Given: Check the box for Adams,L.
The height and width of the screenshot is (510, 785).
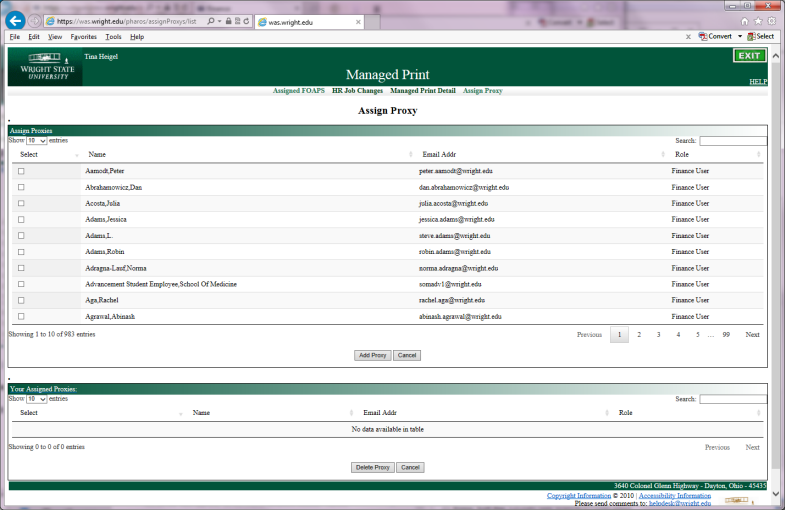Looking at the screenshot, I should coord(21,235).
